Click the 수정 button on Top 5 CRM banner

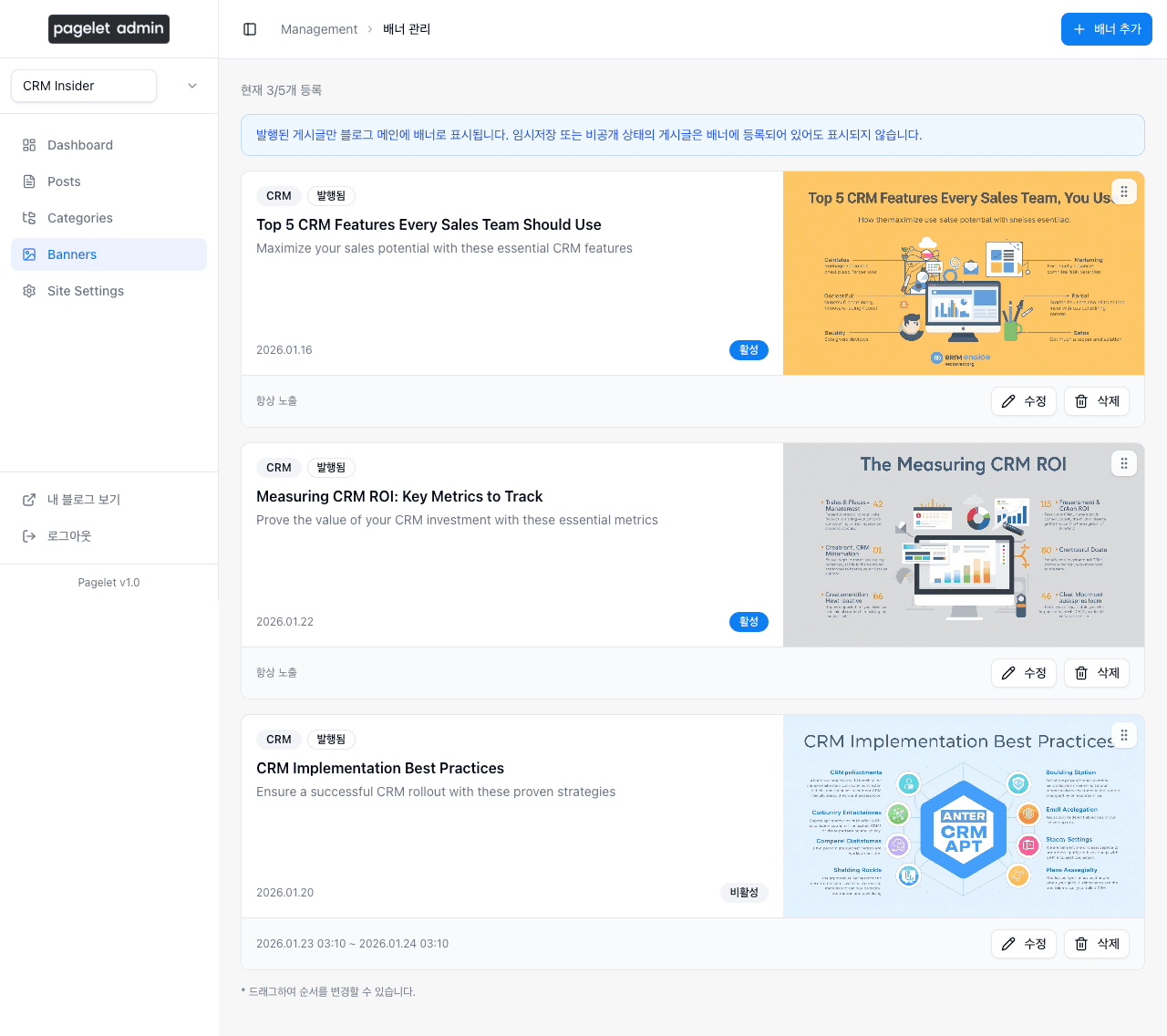1024,401
